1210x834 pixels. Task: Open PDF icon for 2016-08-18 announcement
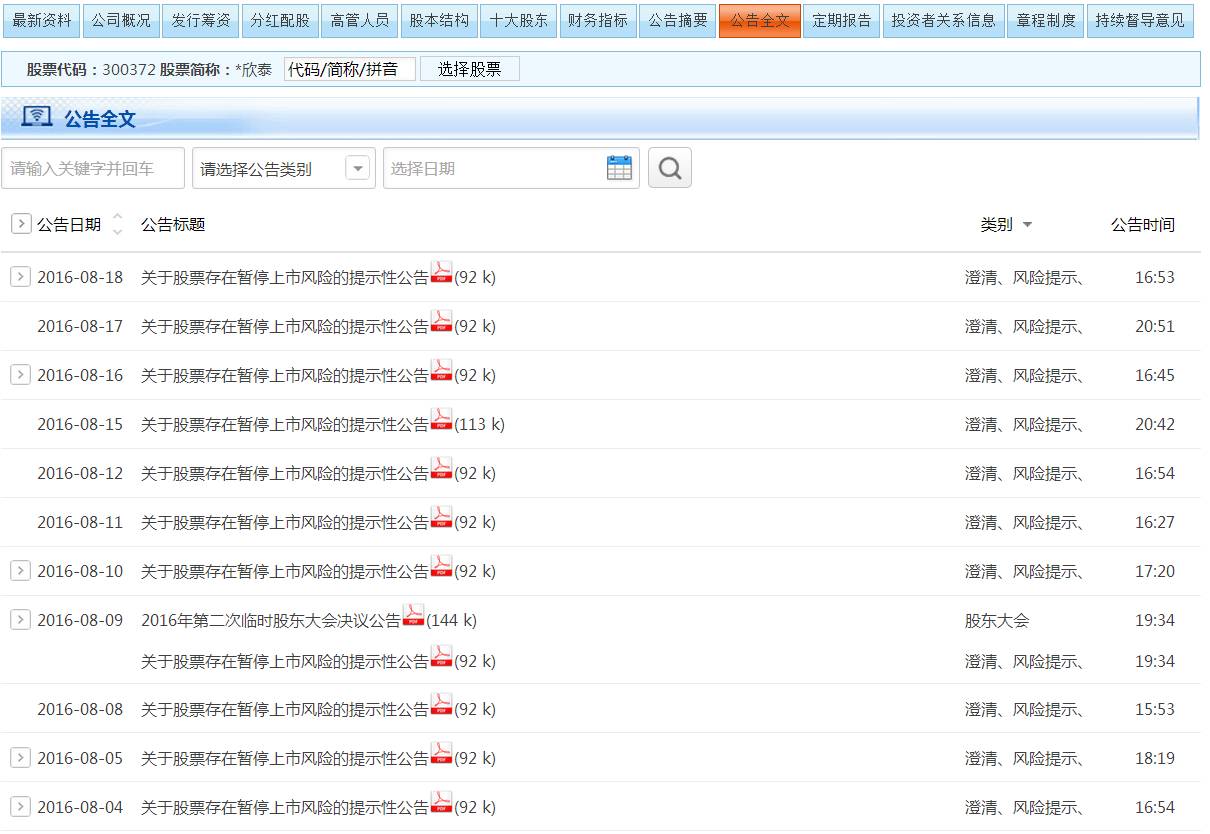point(441,274)
